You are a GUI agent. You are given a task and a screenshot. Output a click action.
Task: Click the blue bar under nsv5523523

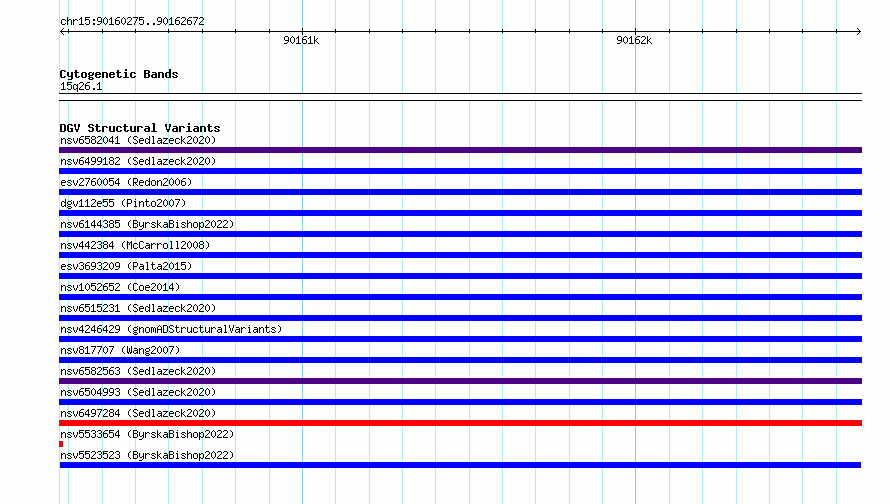[460, 465]
